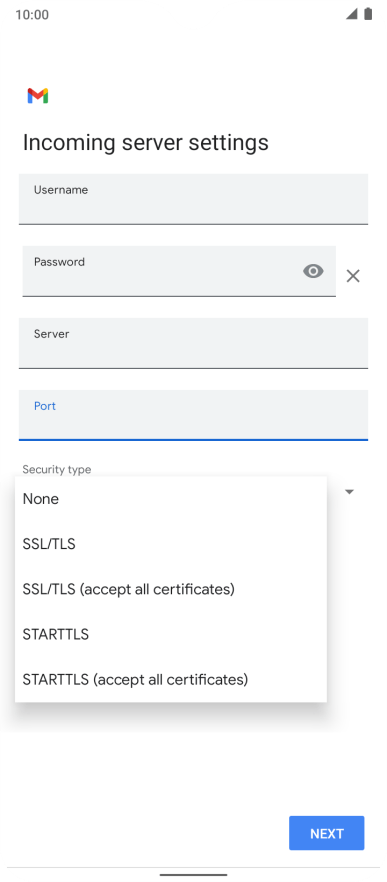The height and width of the screenshot is (882, 387).
Task: Tap the cellular signal status icon
Action: 352,14
